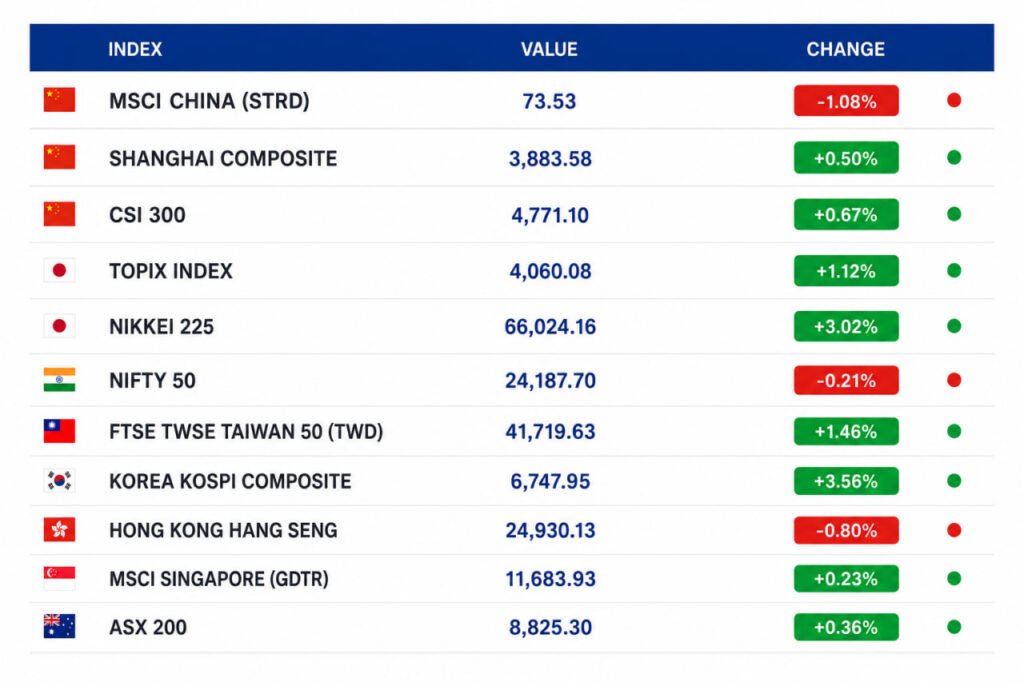Click the value 6,747.95
The width and height of the screenshot is (1024, 682).
550,482
